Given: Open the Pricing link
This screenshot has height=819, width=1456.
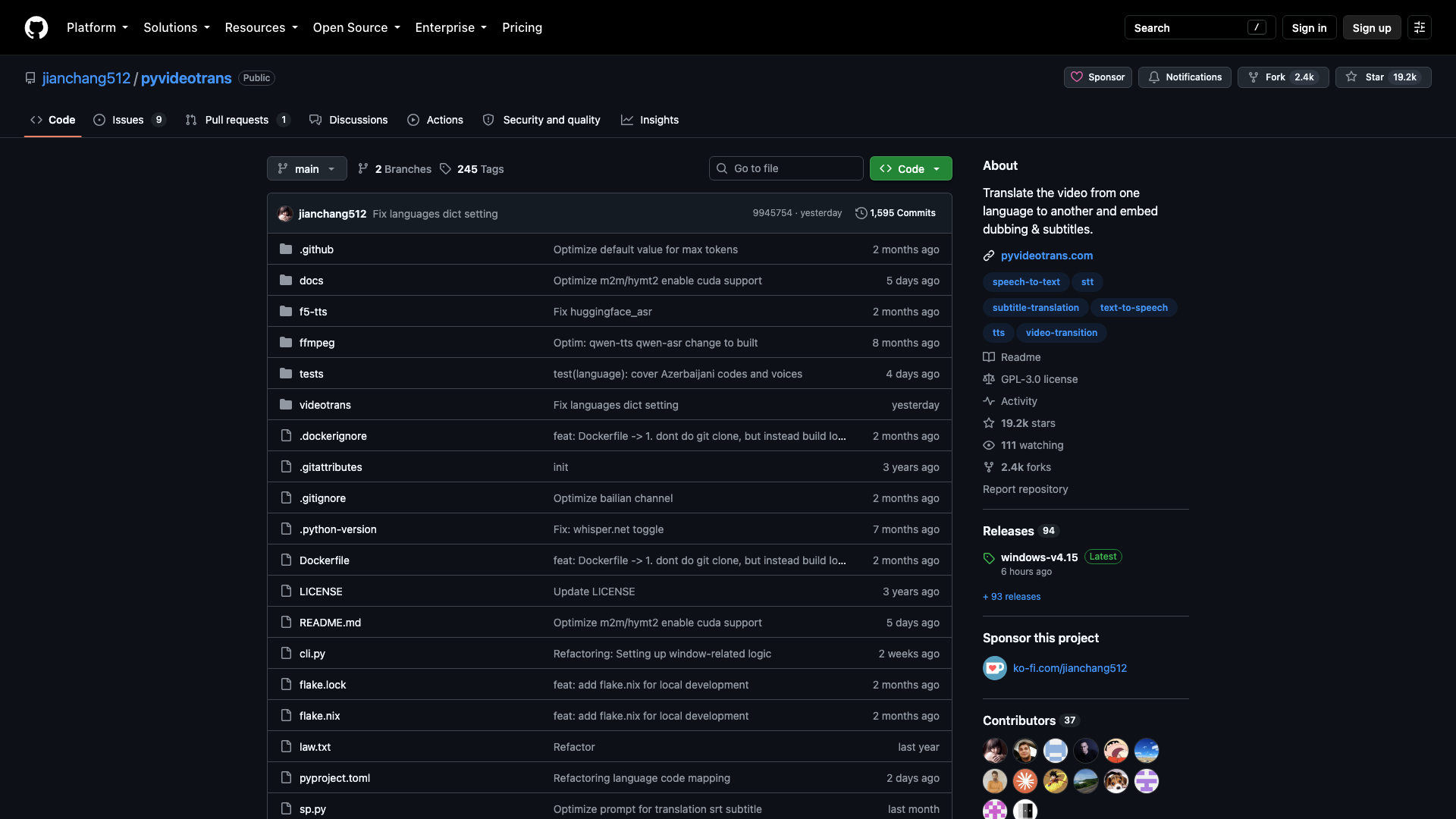Looking at the screenshot, I should [x=522, y=27].
